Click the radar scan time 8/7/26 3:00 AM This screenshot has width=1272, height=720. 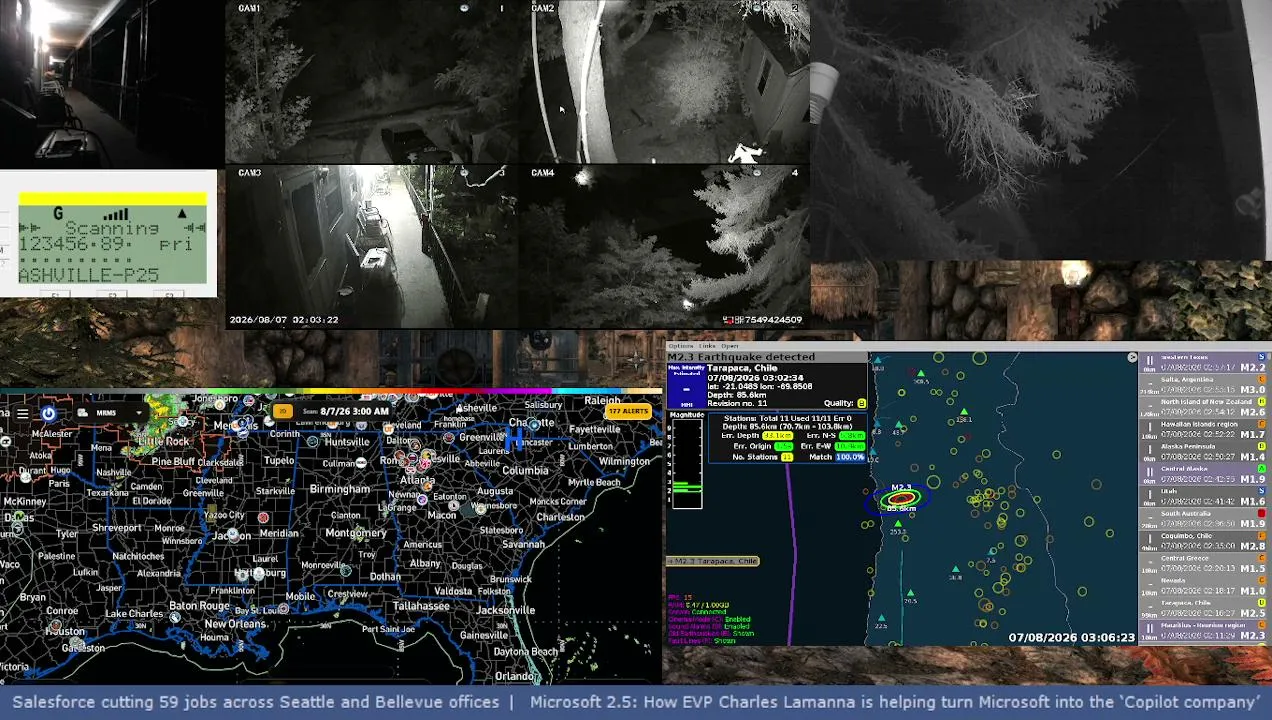346,411
